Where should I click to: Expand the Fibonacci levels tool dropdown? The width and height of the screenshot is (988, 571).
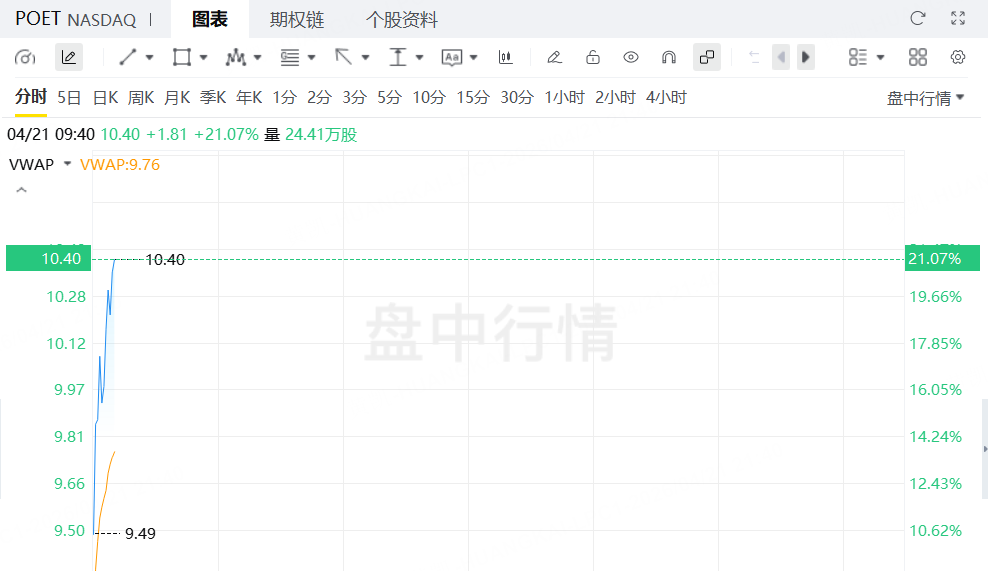tap(311, 57)
